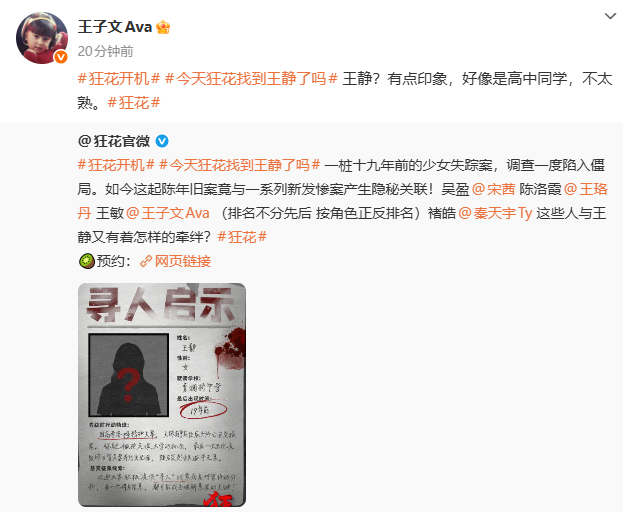Image resolution: width=623 pixels, height=512 pixels.
Task: Open the 网页链接 reservation link
Action: click(x=183, y=261)
